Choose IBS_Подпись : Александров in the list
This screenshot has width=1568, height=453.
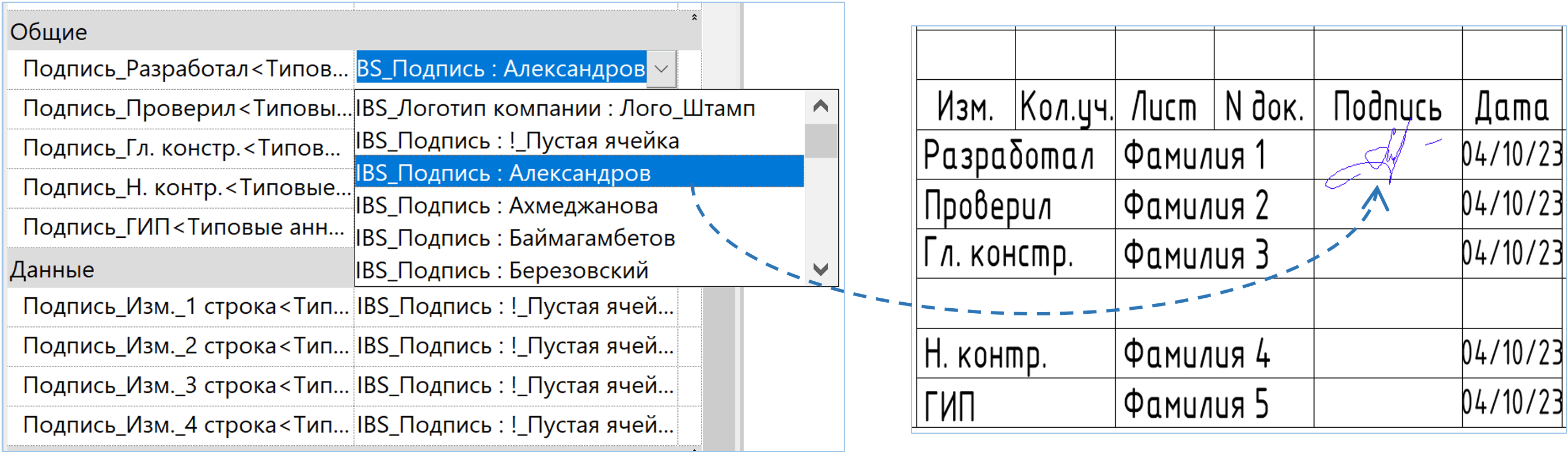579,173
